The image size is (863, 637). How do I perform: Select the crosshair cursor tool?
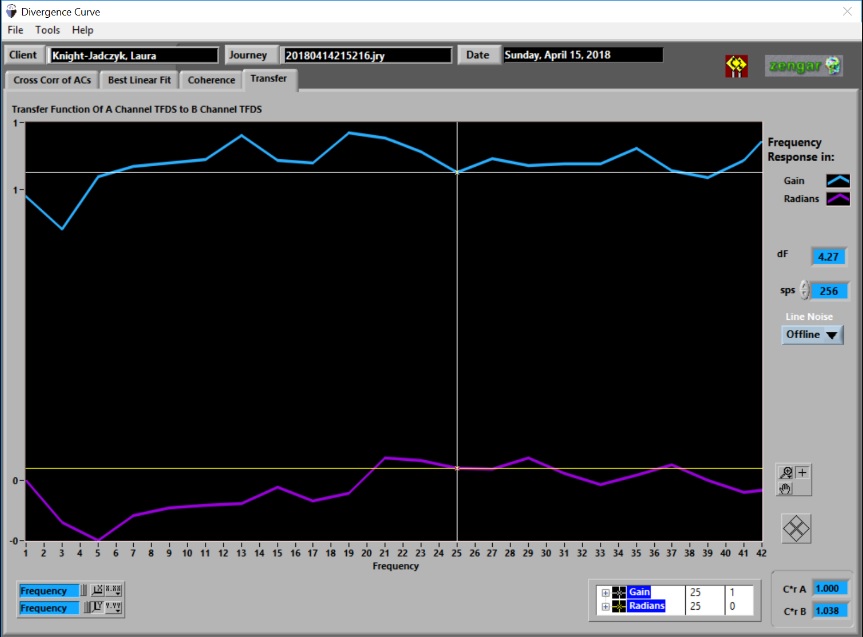tap(803, 472)
